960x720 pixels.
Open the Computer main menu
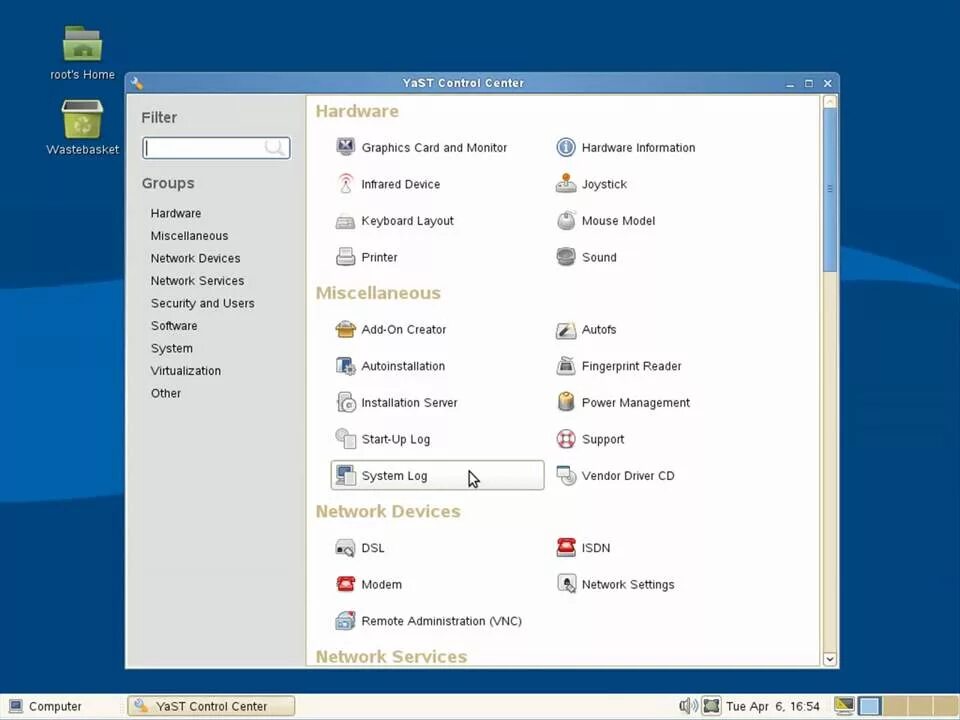[46, 706]
